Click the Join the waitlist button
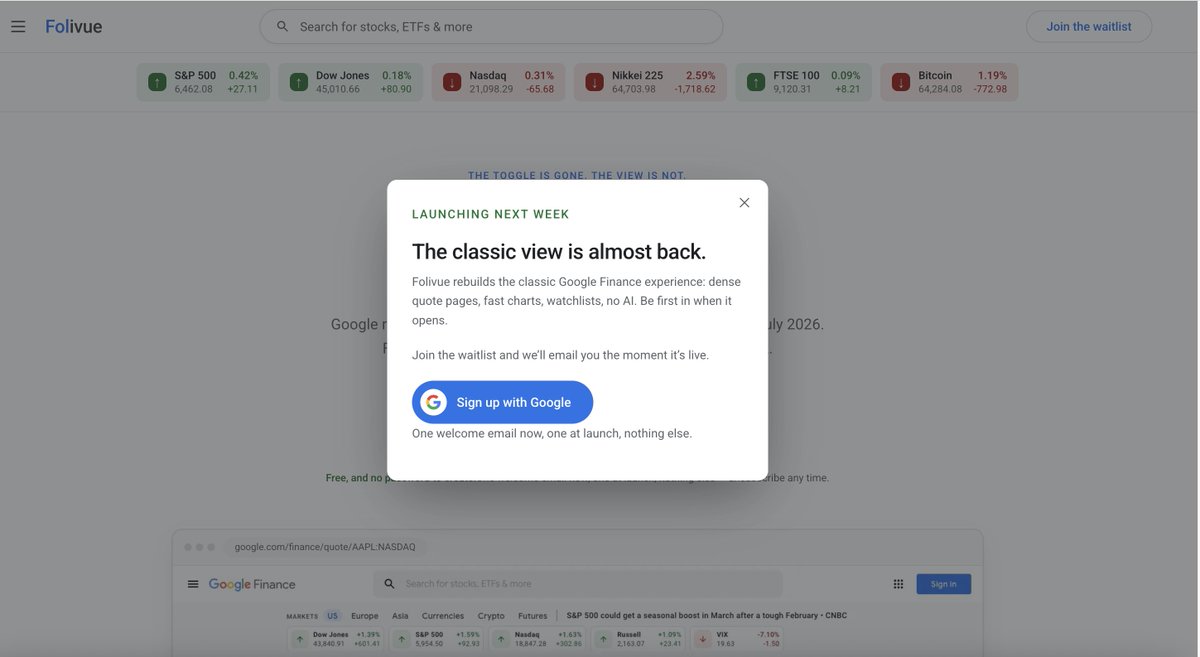Screen dimensions: 1200x657 (1089, 26)
